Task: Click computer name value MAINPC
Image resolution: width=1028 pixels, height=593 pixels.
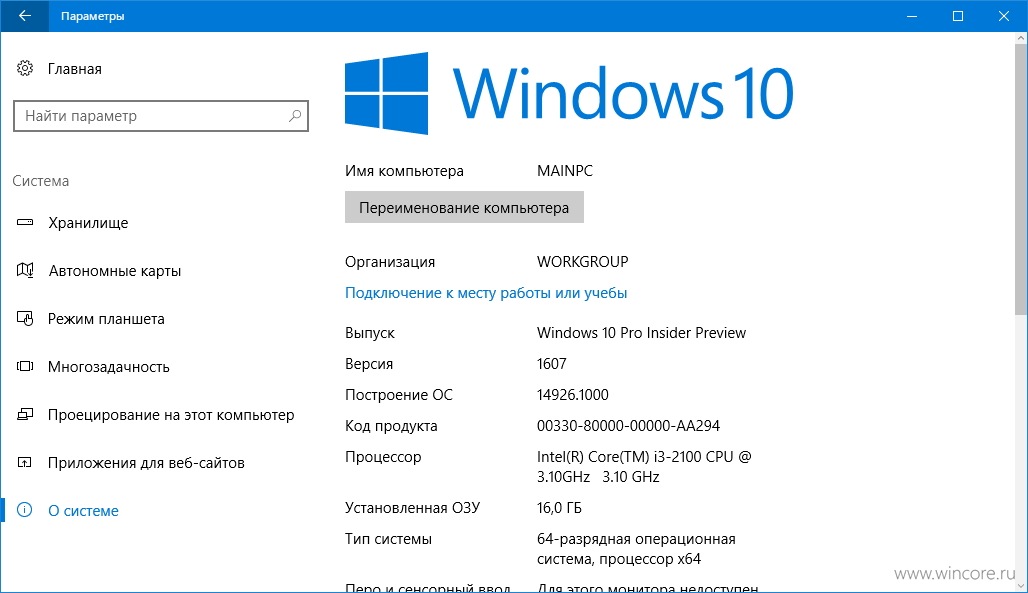Action: (x=564, y=171)
